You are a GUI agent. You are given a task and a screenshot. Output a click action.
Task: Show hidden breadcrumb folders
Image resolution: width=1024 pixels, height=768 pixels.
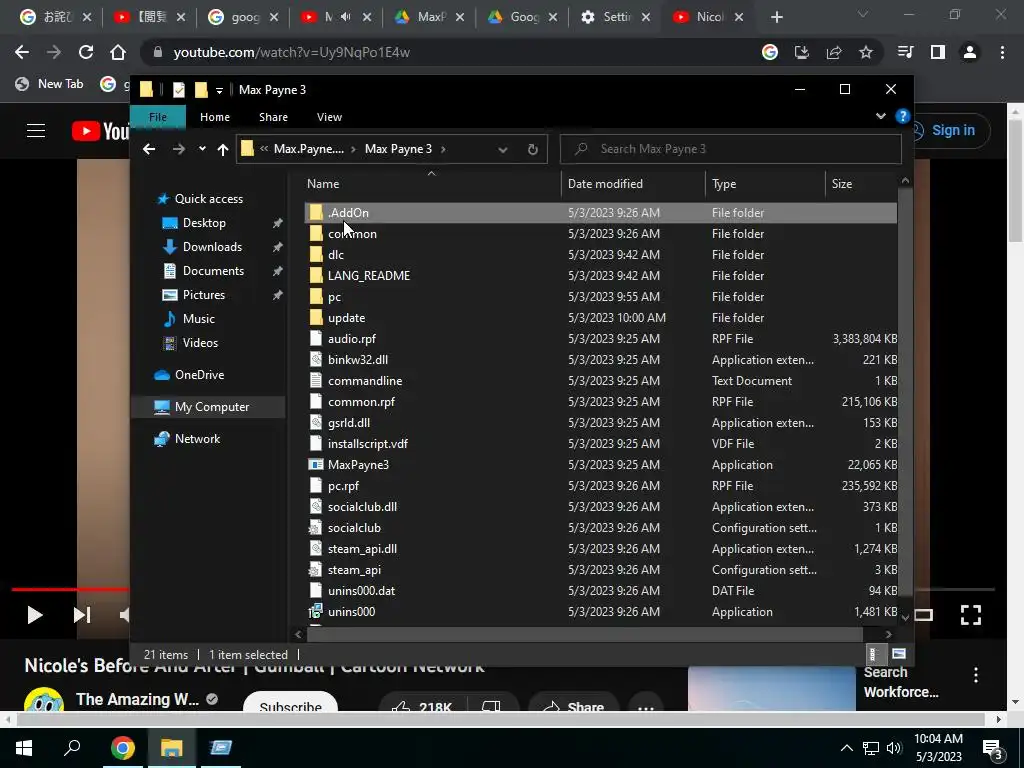264,150
